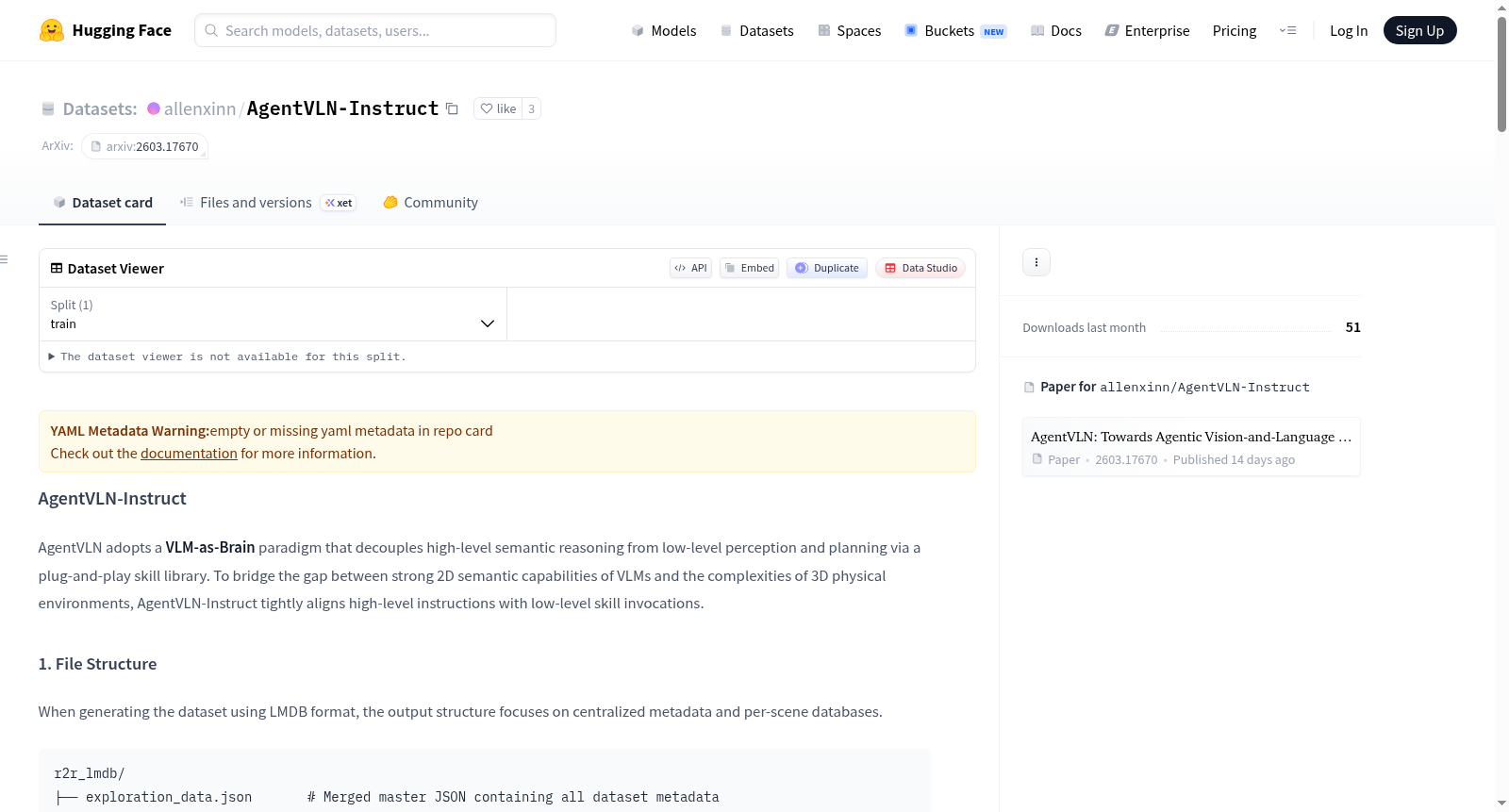
Task: Click the Data Studio grid icon
Action: coord(890,268)
